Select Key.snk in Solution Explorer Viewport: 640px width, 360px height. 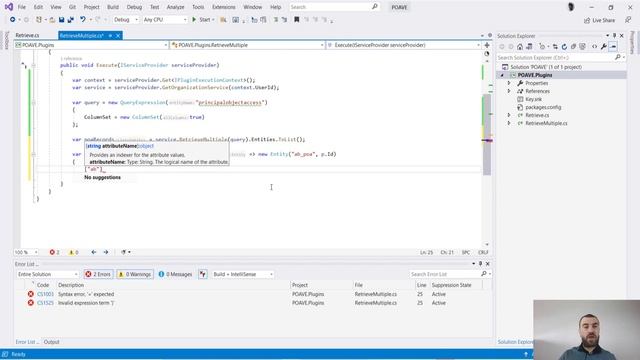click(533, 99)
